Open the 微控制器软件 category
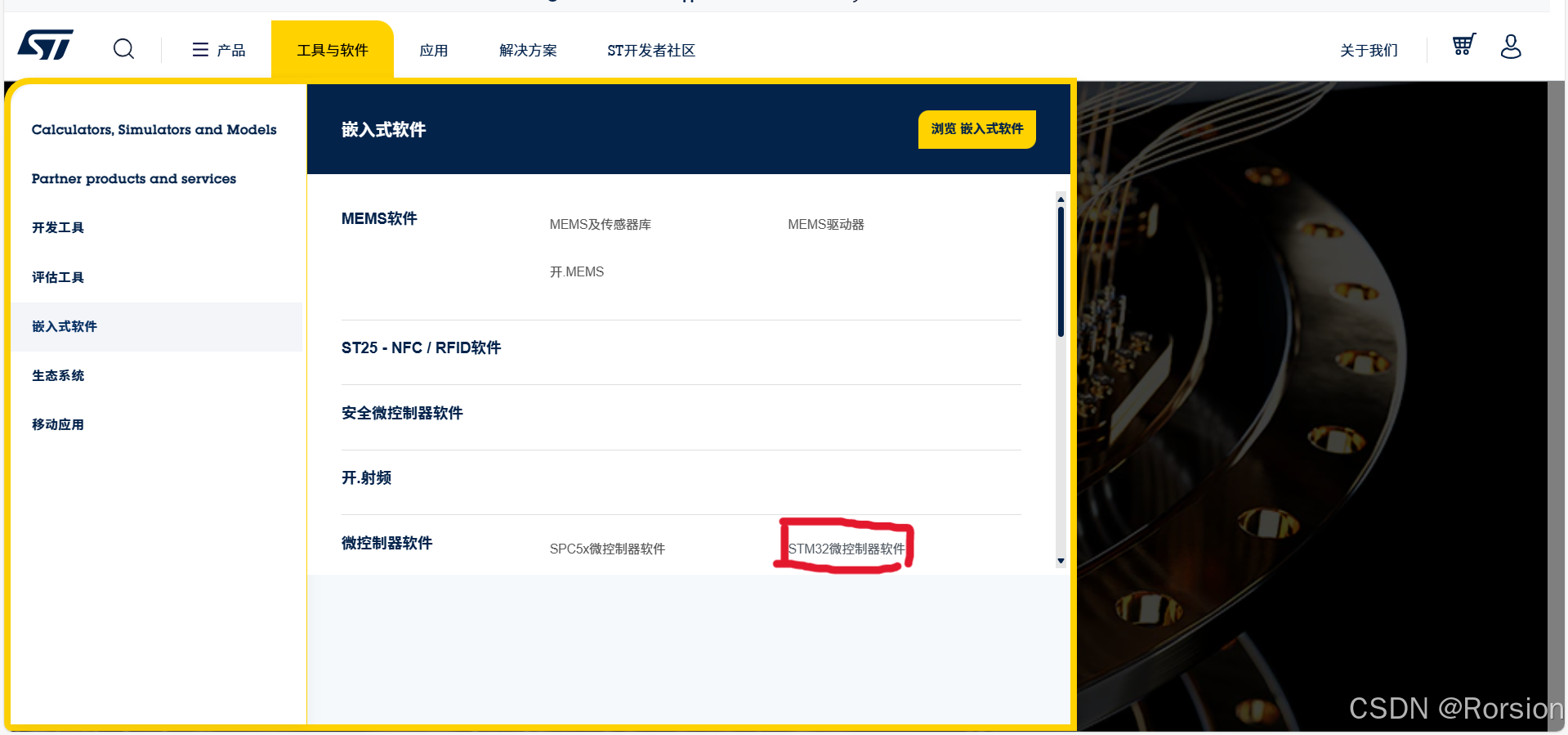 [386, 543]
